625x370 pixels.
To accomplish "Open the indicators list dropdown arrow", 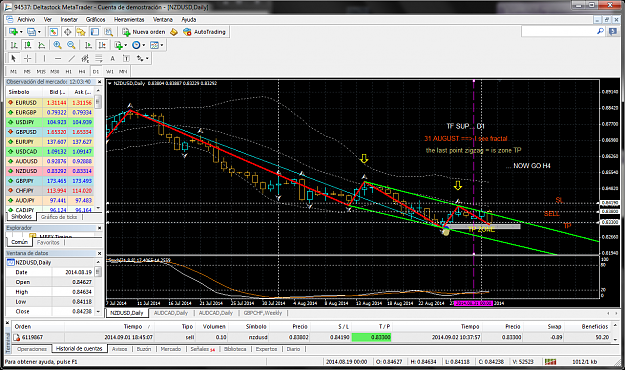I will point(126,45).
